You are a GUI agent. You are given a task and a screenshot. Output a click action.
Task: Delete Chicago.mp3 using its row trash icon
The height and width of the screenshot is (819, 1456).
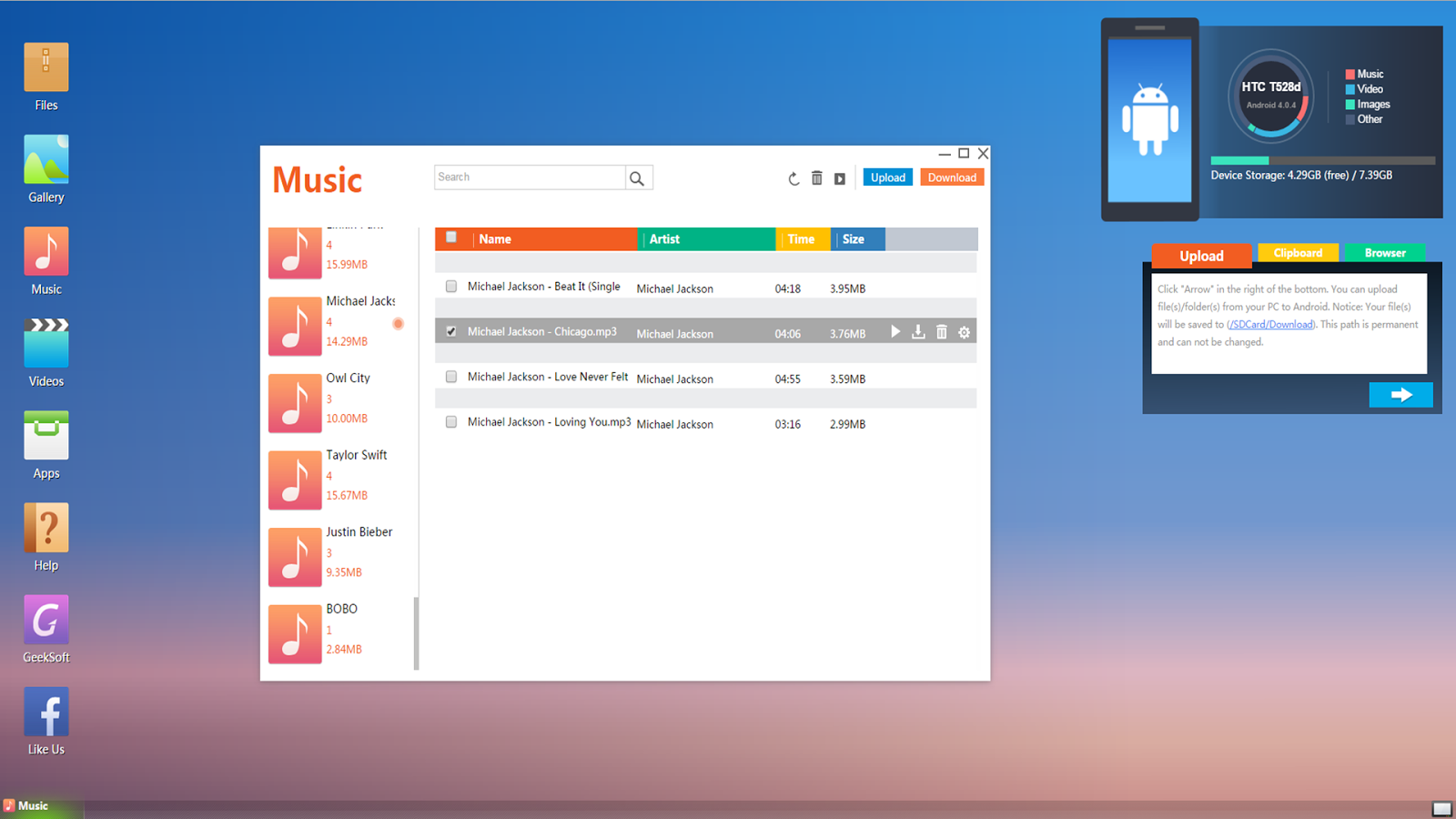(942, 332)
